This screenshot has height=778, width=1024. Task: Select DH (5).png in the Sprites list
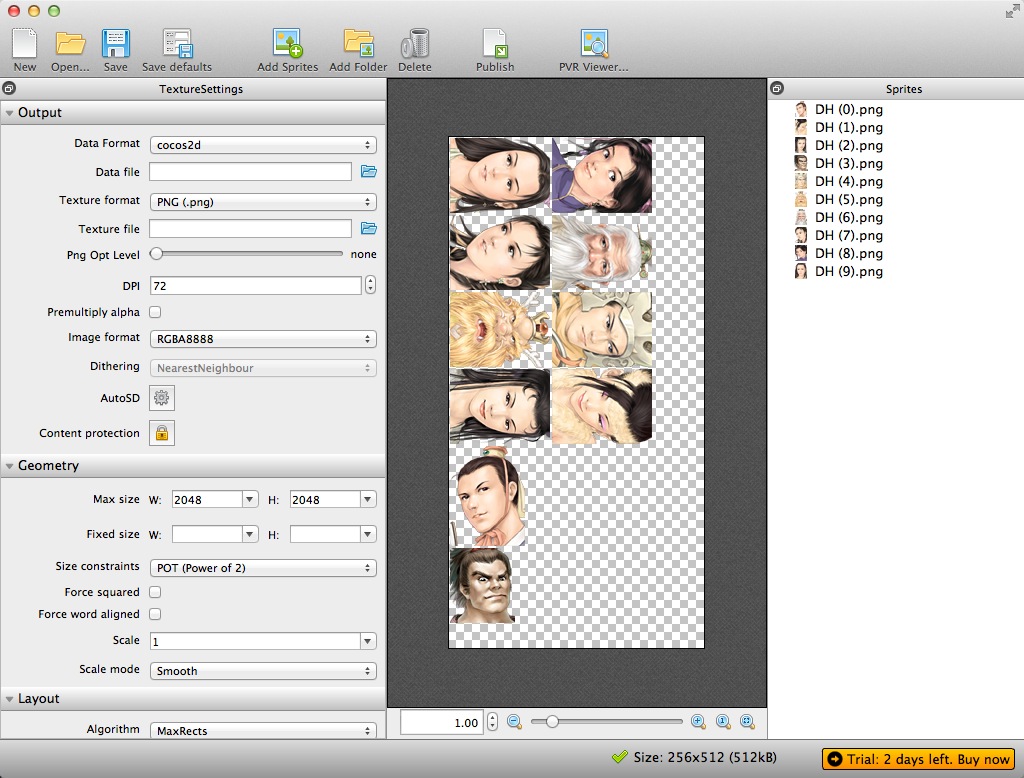click(x=849, y=199)
